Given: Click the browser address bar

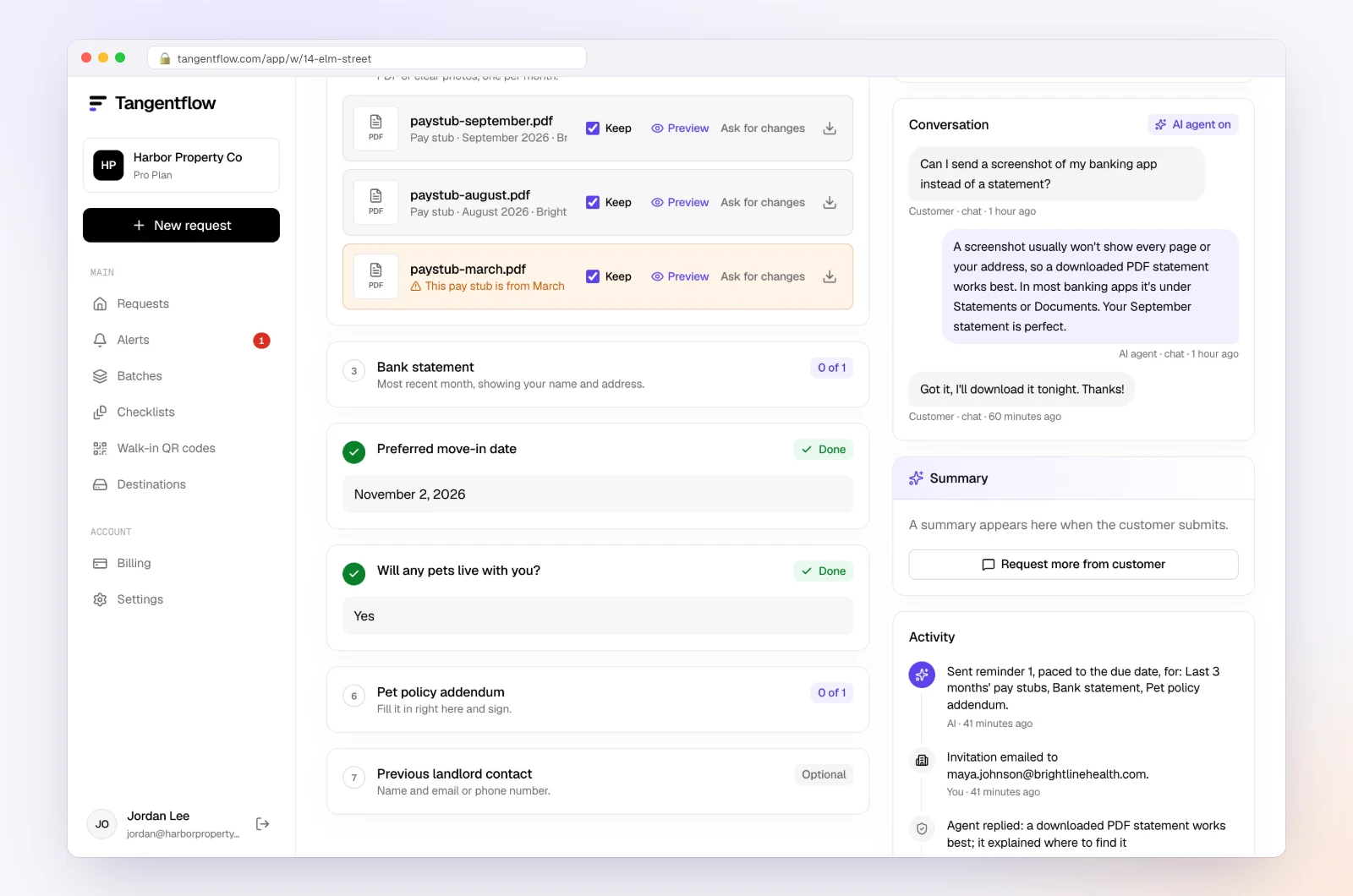Looking at the screenshot, I should (367, 58).
